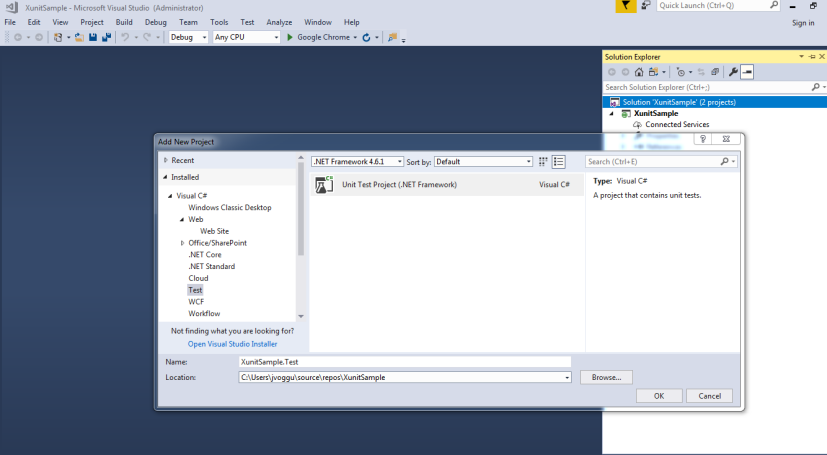Open the Any CPU platform dropdown
827x455 pixels.
click(276, 37)
